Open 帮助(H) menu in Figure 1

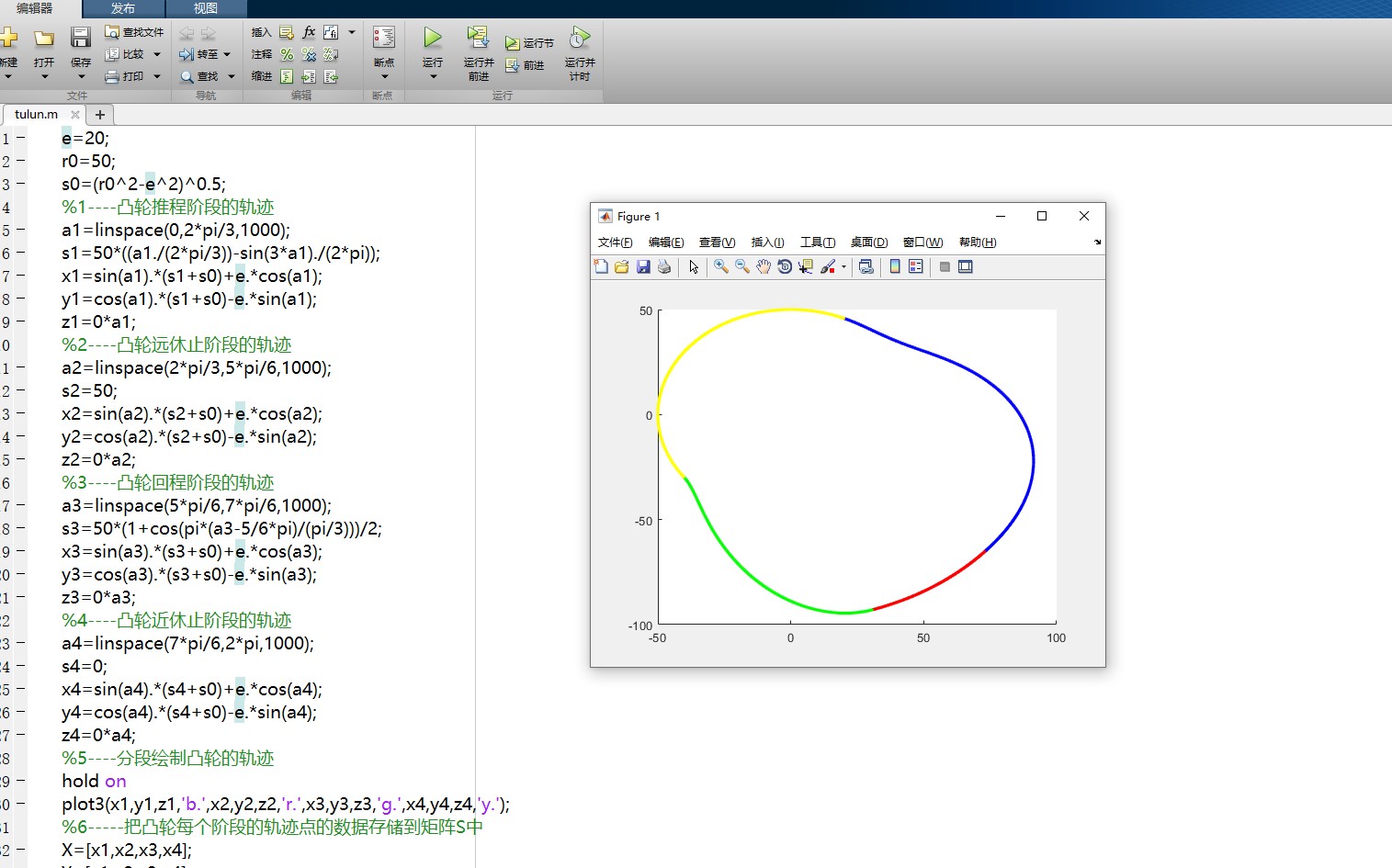(x=978, y=242)
